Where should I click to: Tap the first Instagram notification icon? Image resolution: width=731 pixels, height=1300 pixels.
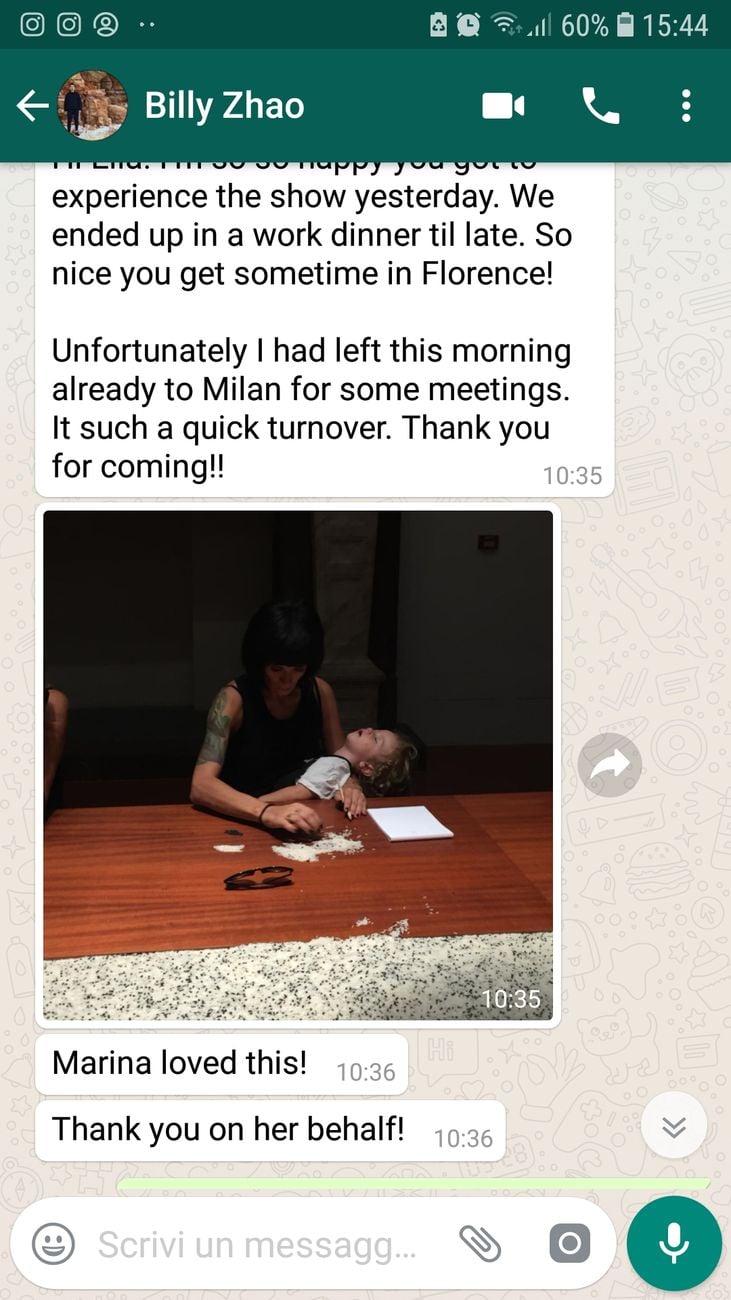pyautogui.click(x=32, y=24)
